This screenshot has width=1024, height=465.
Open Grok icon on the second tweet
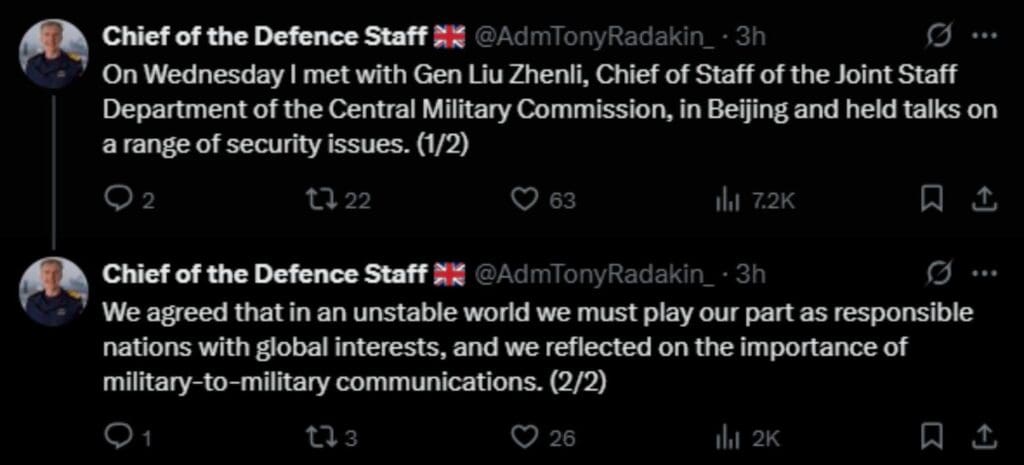(937, 273)
